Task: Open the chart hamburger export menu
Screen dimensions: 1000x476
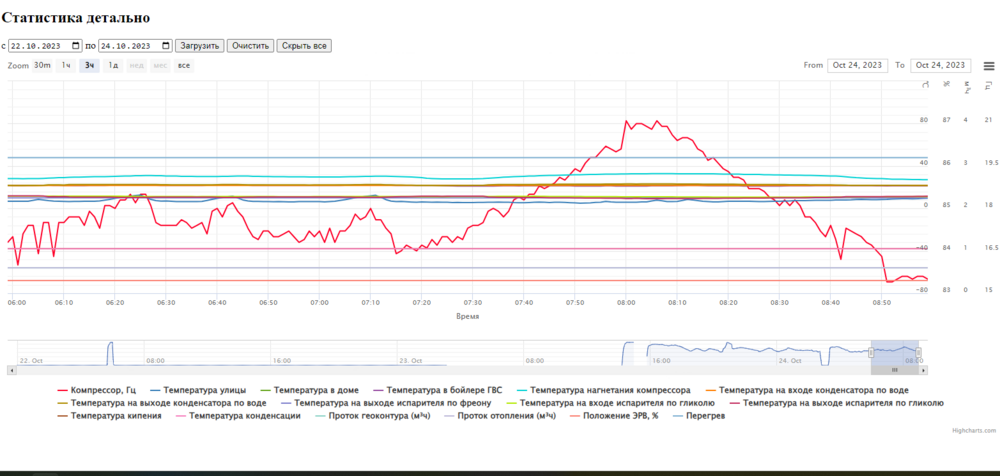Action: 989,66
